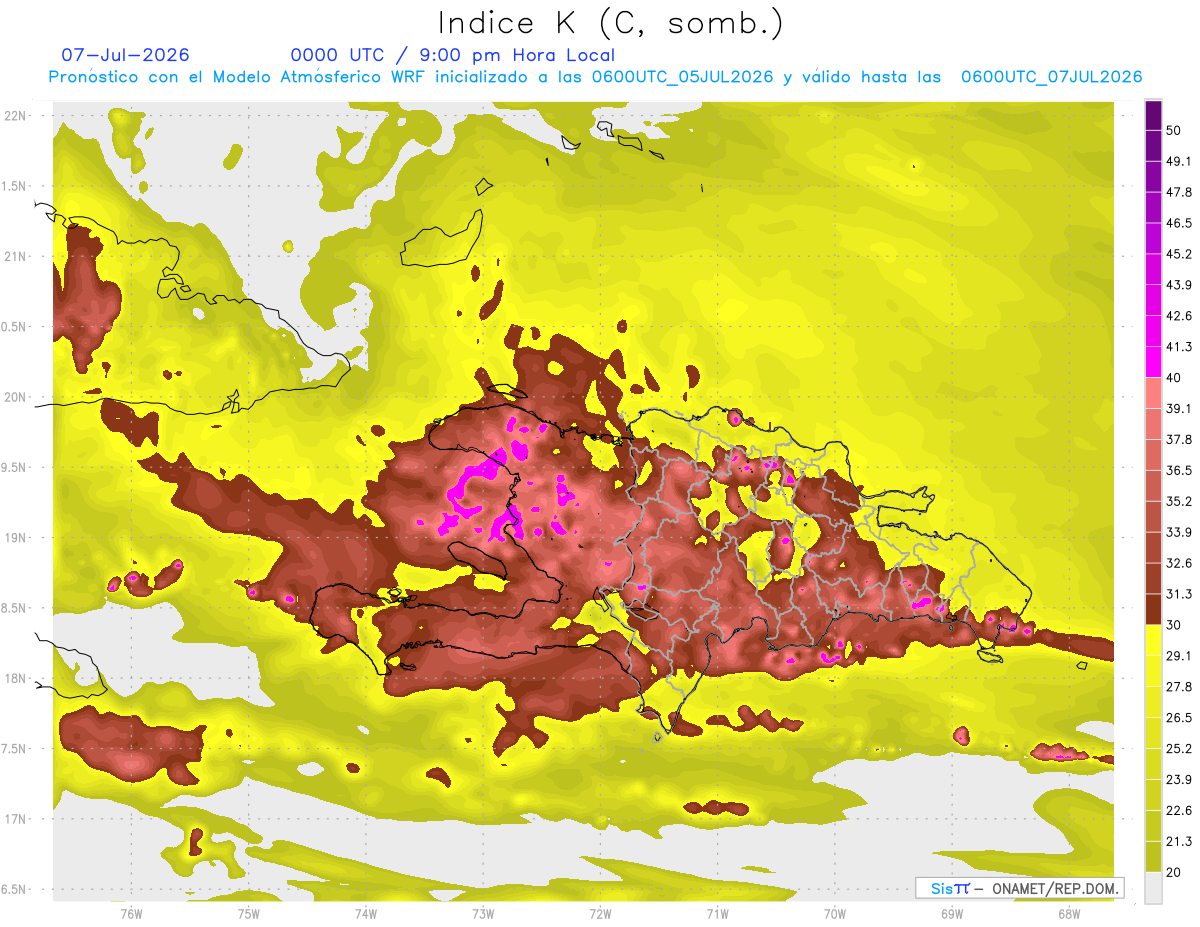The width and height of the screenshot is (1200, 927).
Task: Click the legend value '43.9'
Action: [x=1179, y=285]
